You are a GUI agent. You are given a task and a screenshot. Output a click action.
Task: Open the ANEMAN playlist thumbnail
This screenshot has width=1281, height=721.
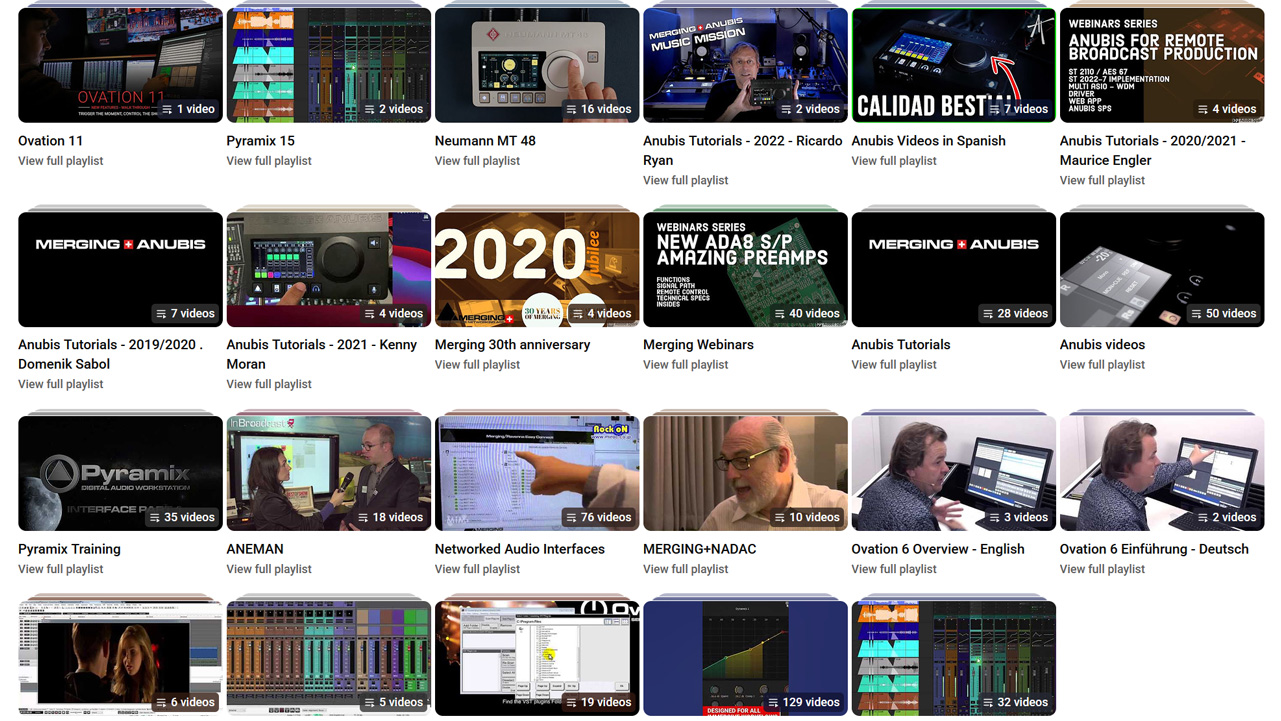[329, 473]
